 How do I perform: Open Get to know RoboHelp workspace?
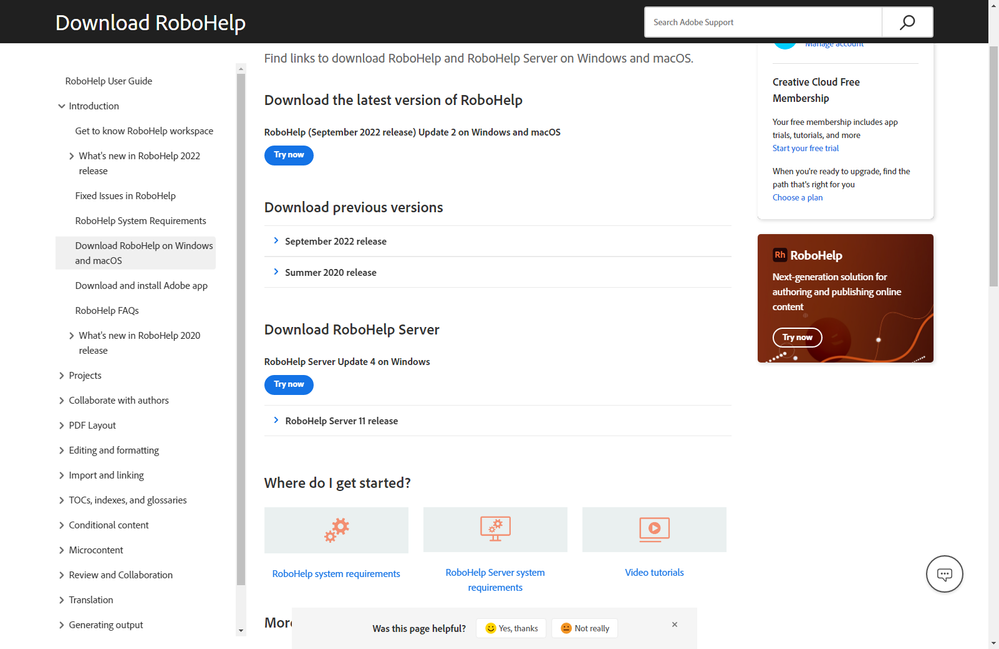coord(144,131)
